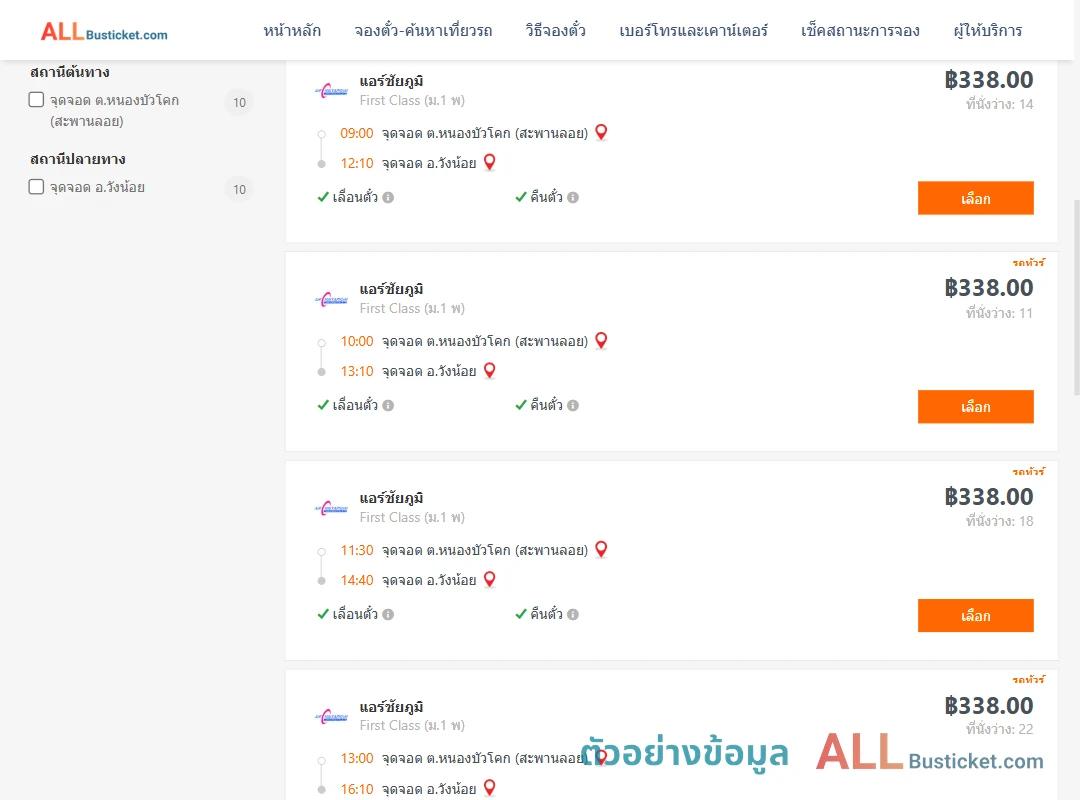Show map pin for 12:10 arrival stop
This screenshot has height=800, width=1080.
click(490, 163)
